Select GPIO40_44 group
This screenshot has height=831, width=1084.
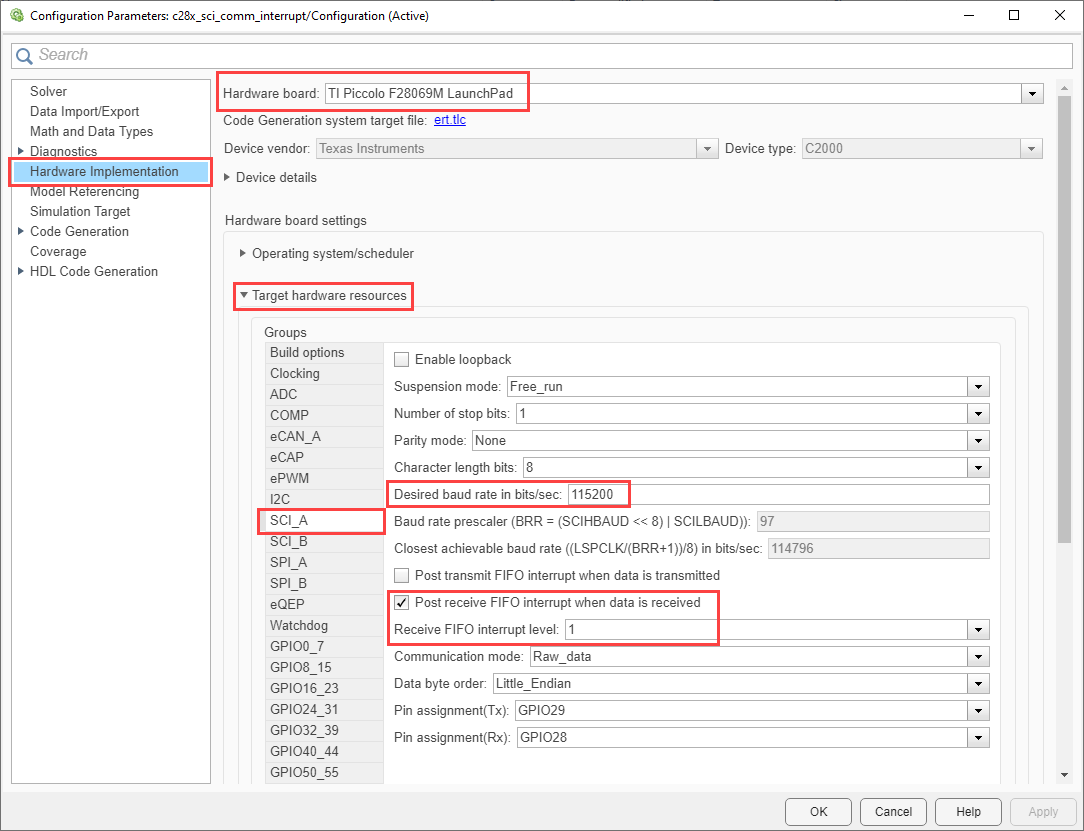click(324, 751)
